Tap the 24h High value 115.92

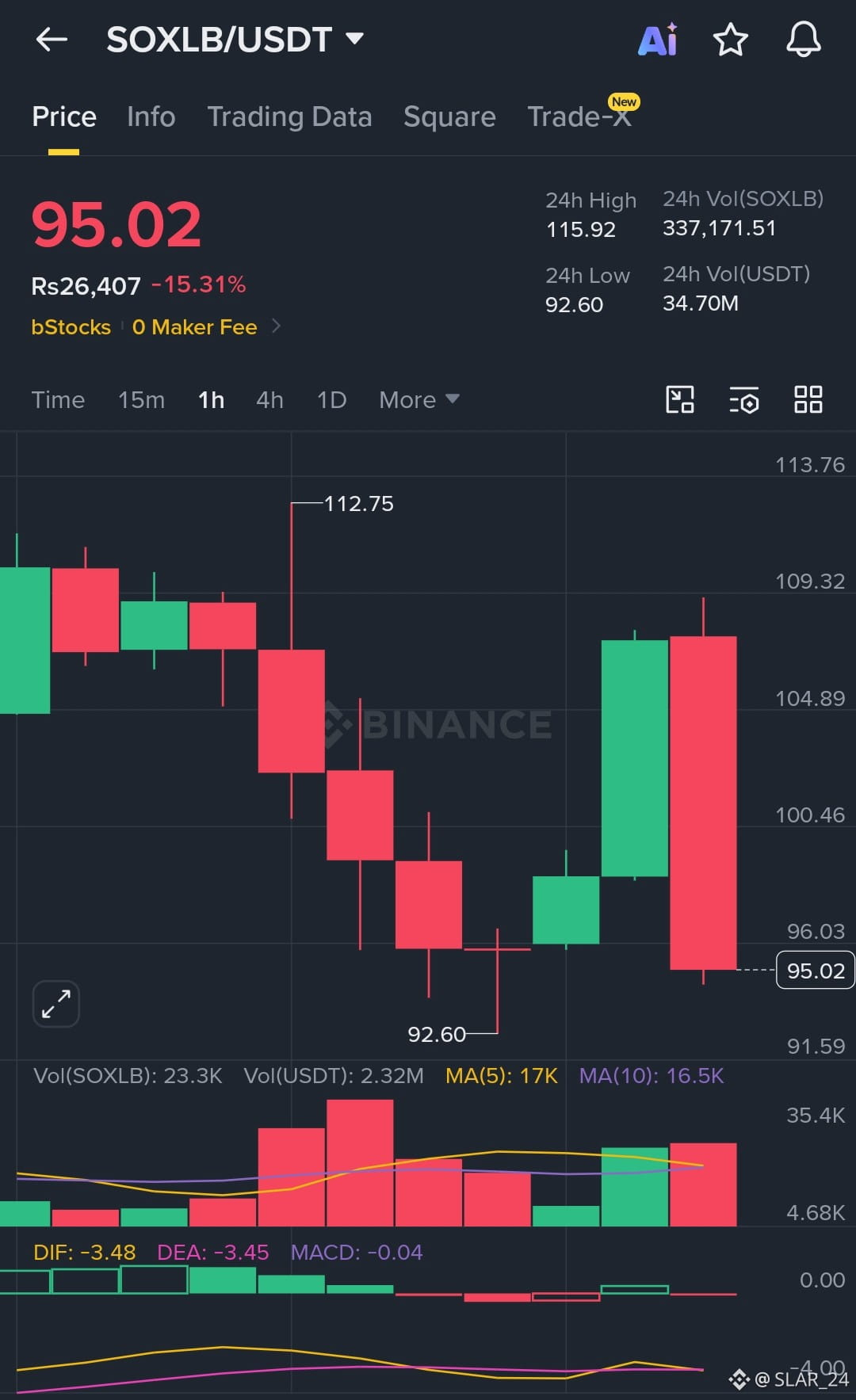point(581,230)
